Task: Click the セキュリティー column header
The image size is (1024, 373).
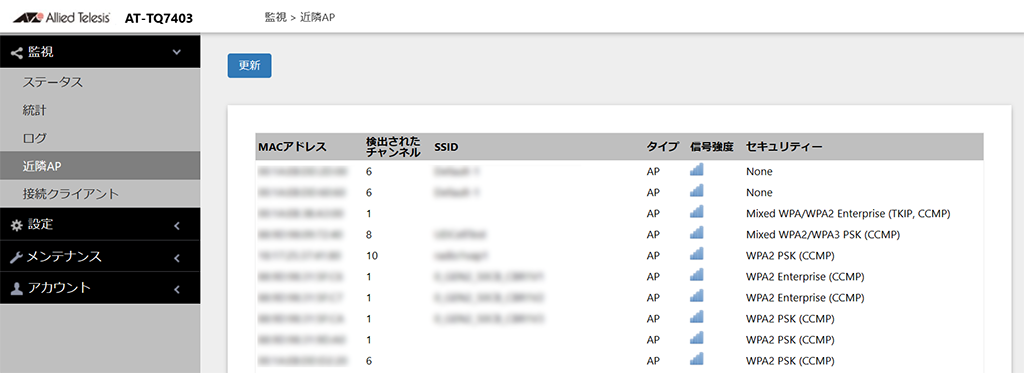Action: point(784,147)
